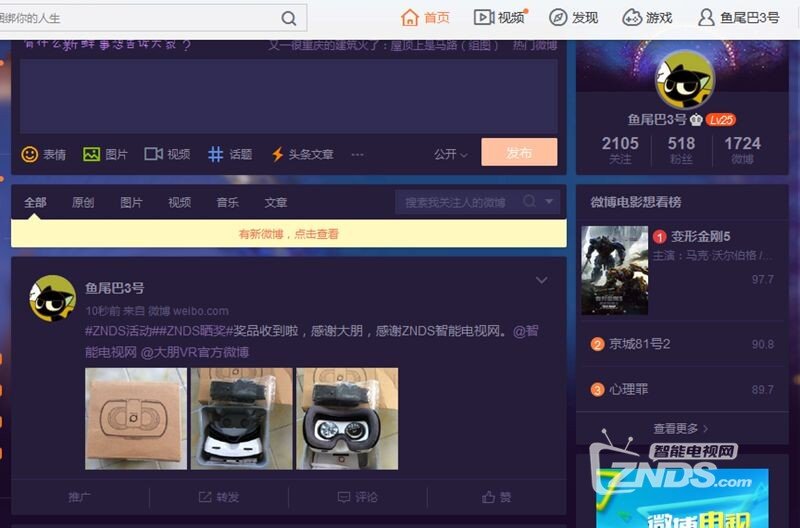Click the 评论 comment icon on the post
Image resolution: width=800 pixels, height=528 pixels.
pyautogui.click(x=344, y=496)
